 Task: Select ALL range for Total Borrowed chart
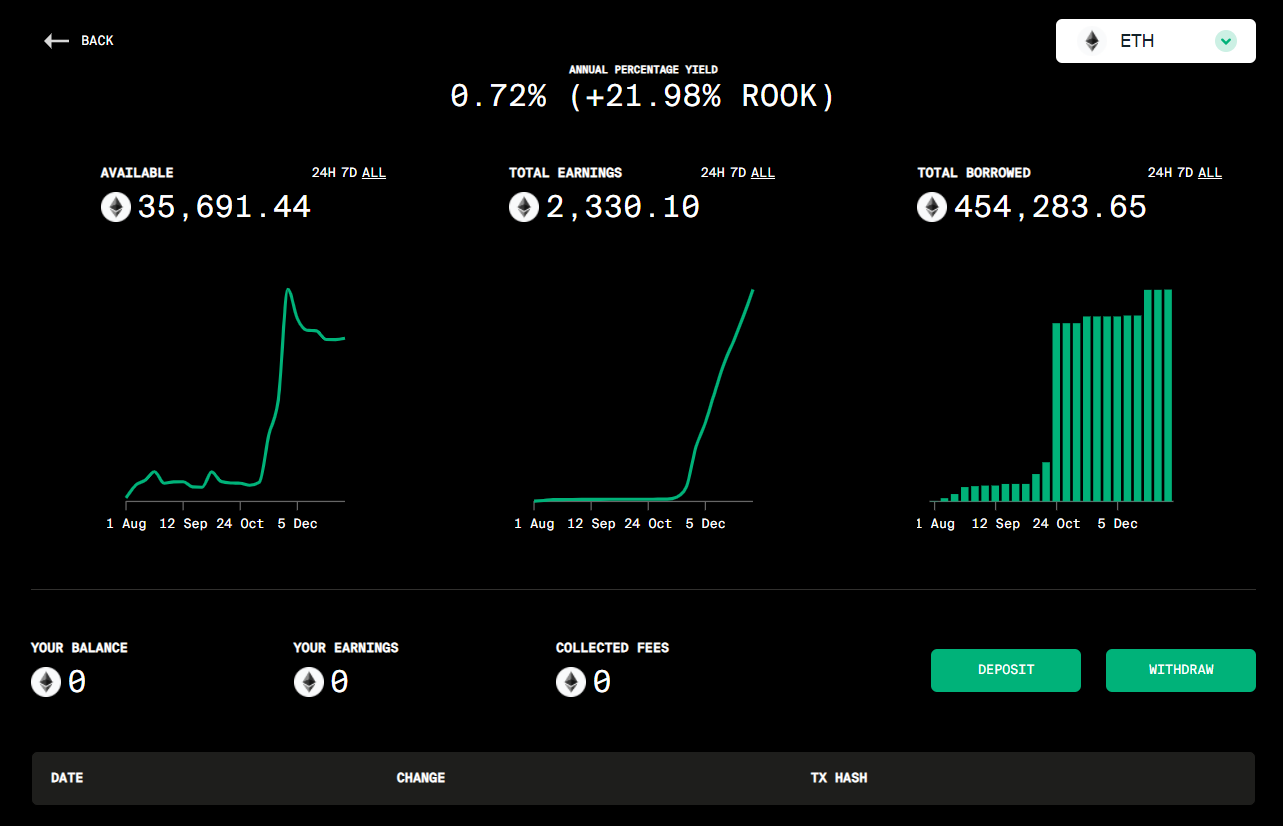[x=1210, y=173]
